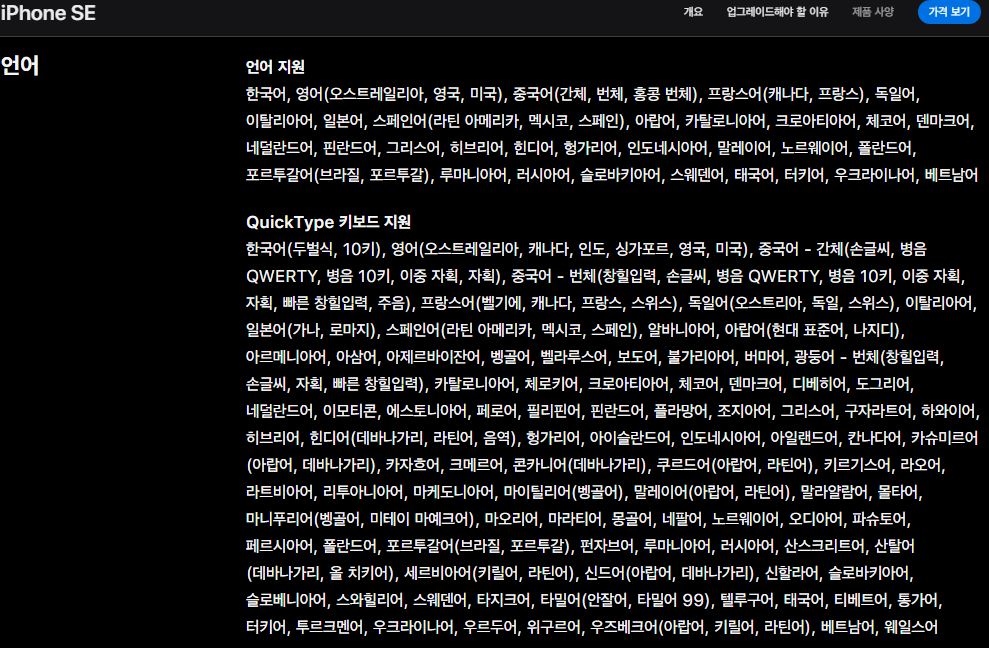Click the word 조지아어
The width and height of the screenshot is (989, 648).
point(744,412)
